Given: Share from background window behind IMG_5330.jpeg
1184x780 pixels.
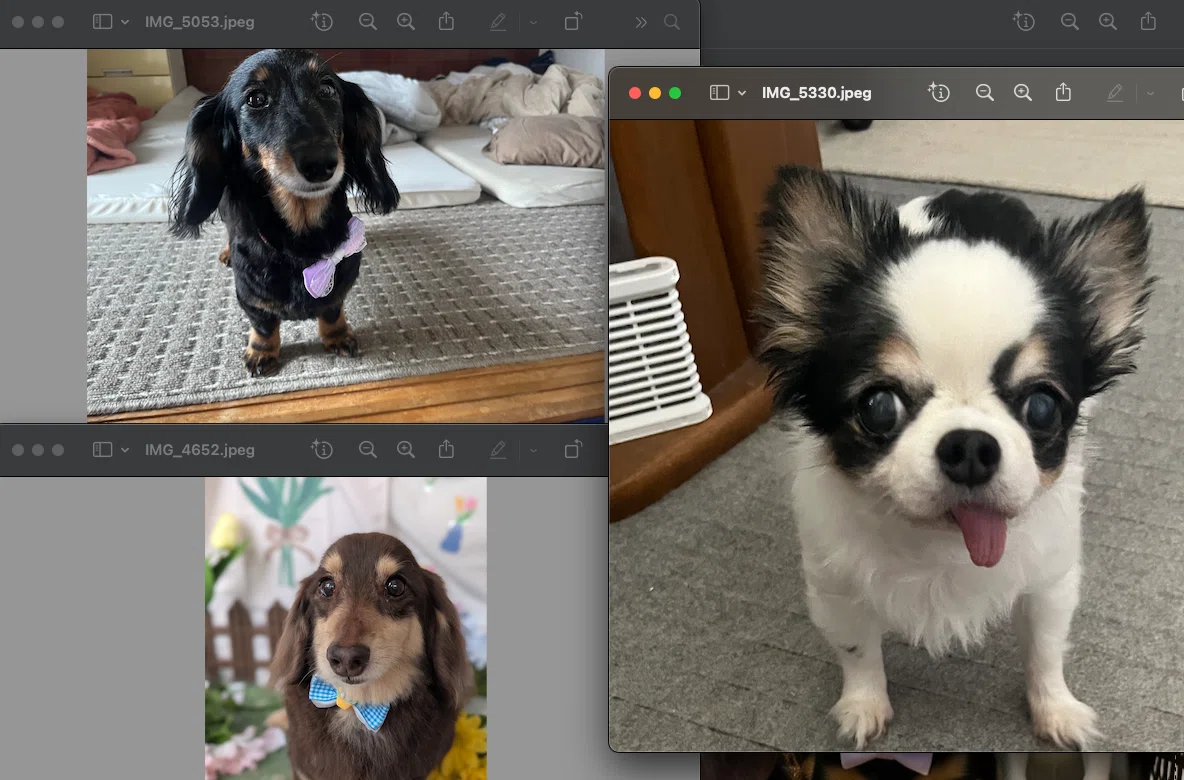Looking at the screenshot, I should pyautogui.click(x=1148, y=21).
